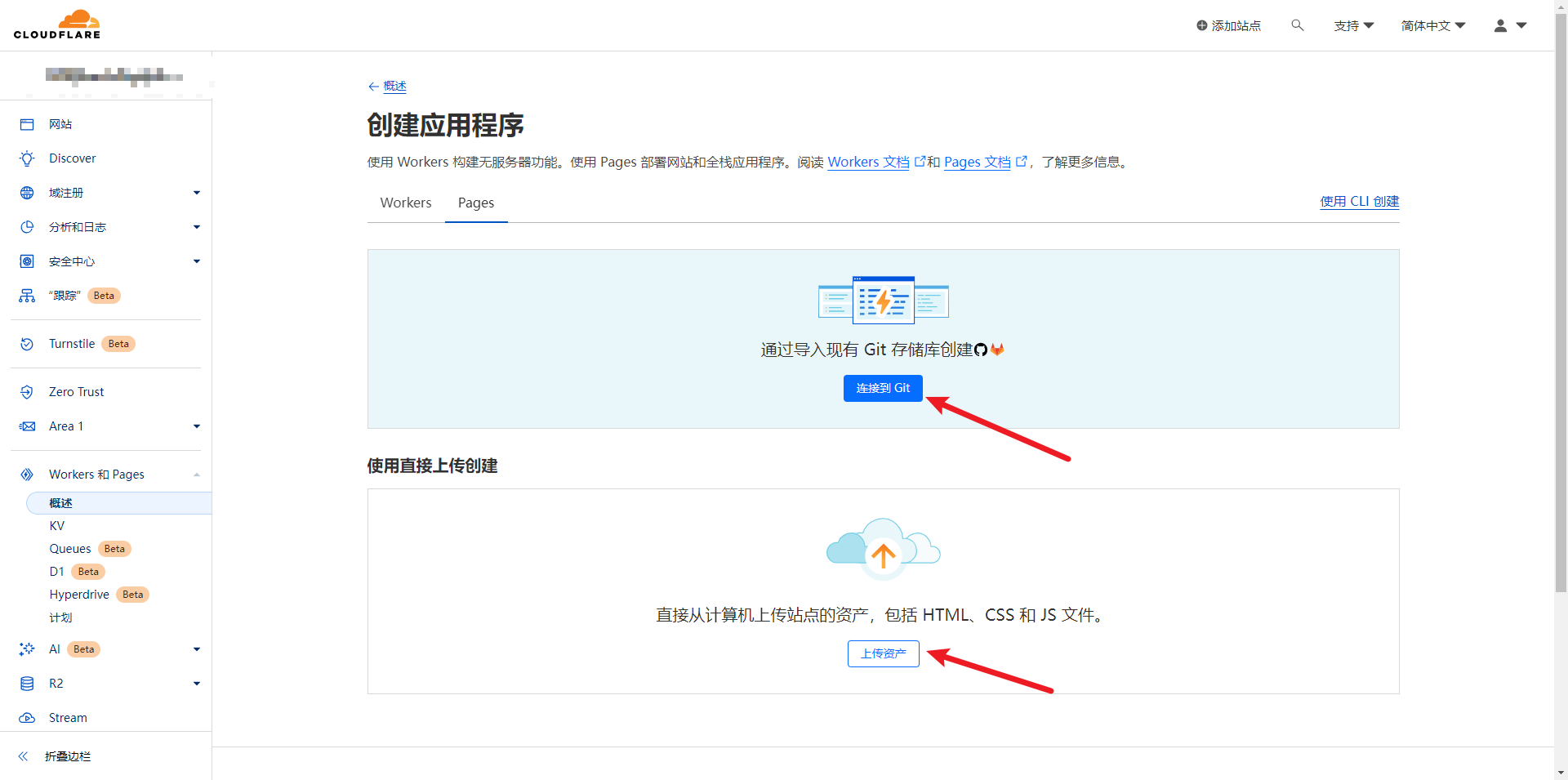Switch to the Workers tab
This screenshot has height=780, width=1568.
click(406, 203)
